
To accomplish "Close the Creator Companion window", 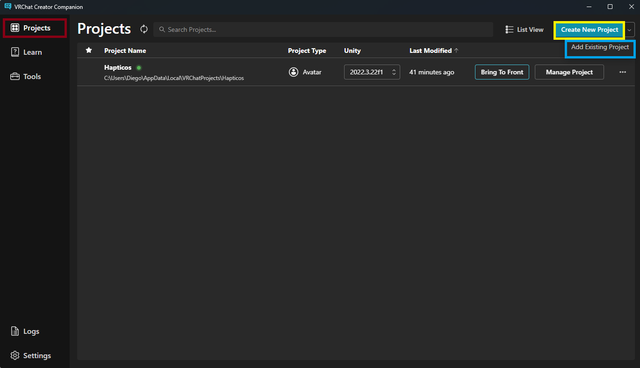I will (x=631, y=7).
